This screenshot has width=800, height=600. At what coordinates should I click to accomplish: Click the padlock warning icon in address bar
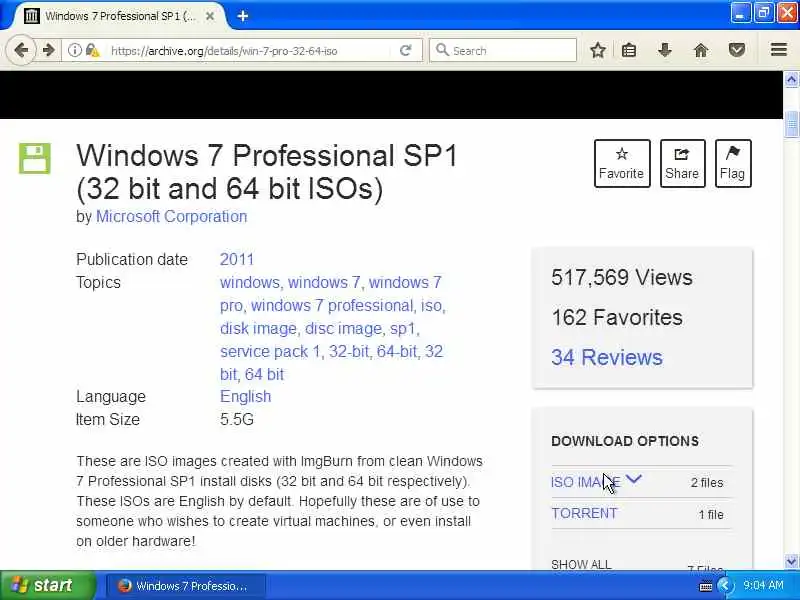pos(92,51)
